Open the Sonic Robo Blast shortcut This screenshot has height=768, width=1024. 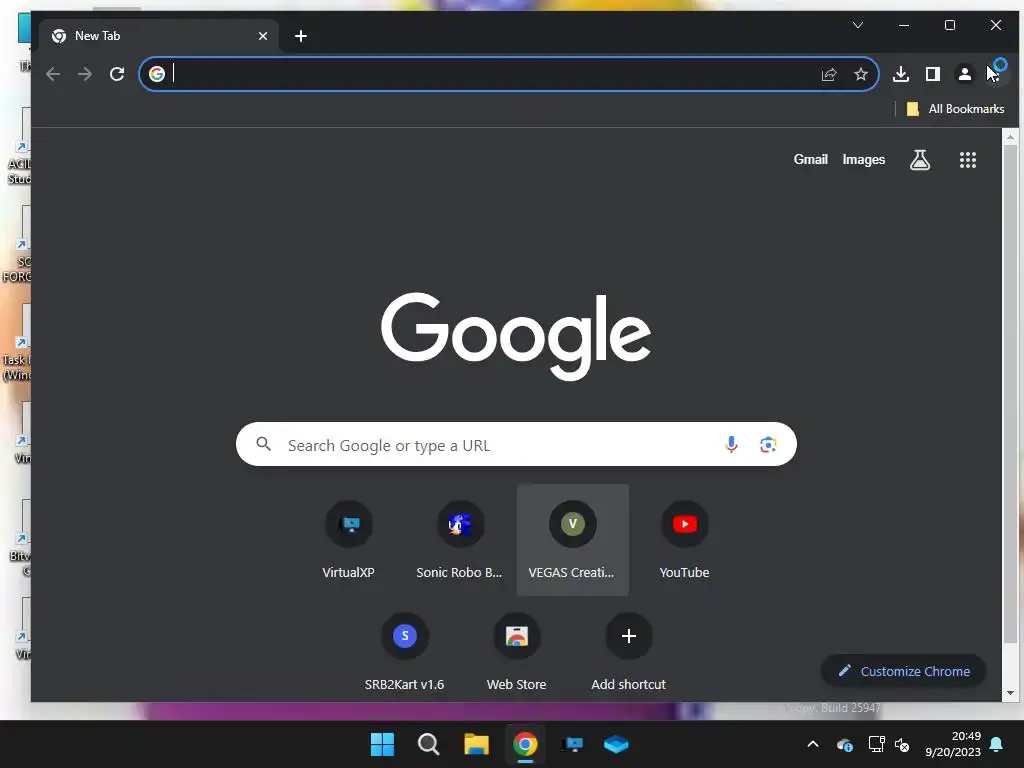tap(460, 540)
